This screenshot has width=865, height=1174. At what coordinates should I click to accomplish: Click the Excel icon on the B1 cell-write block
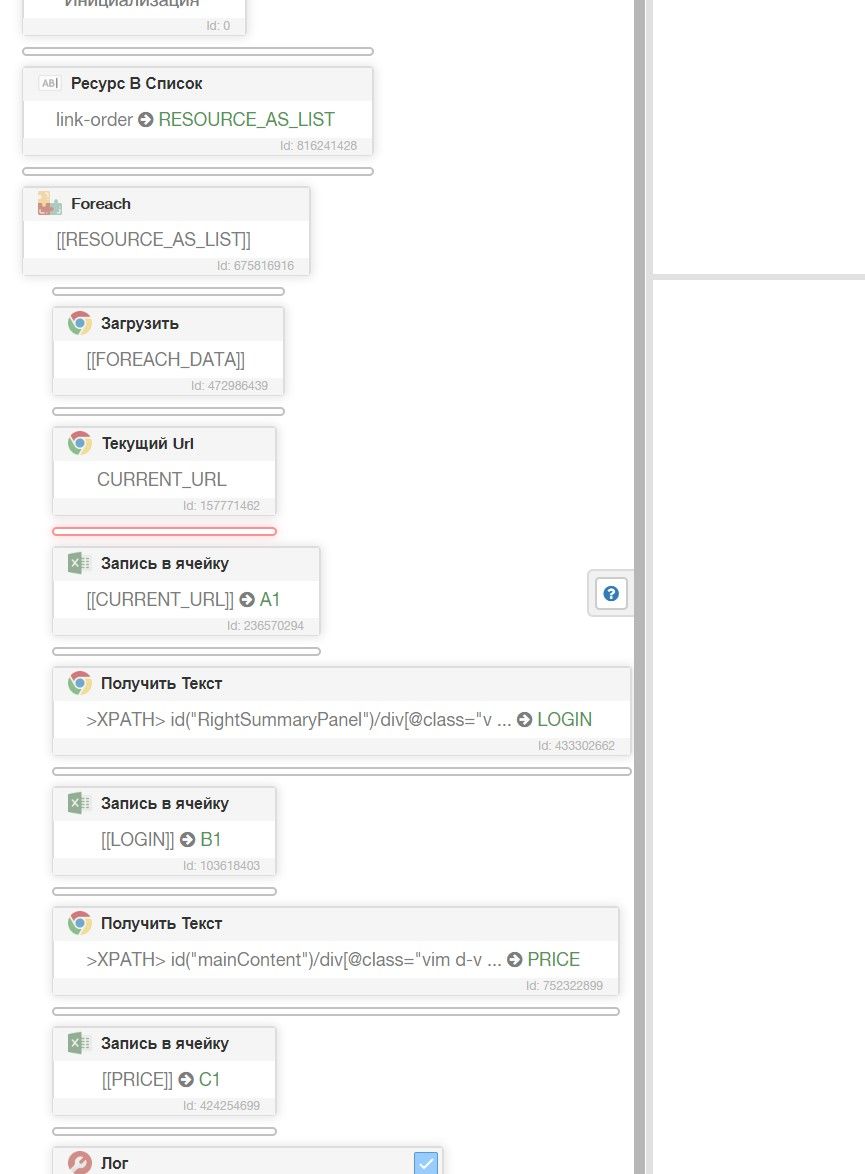79,803
